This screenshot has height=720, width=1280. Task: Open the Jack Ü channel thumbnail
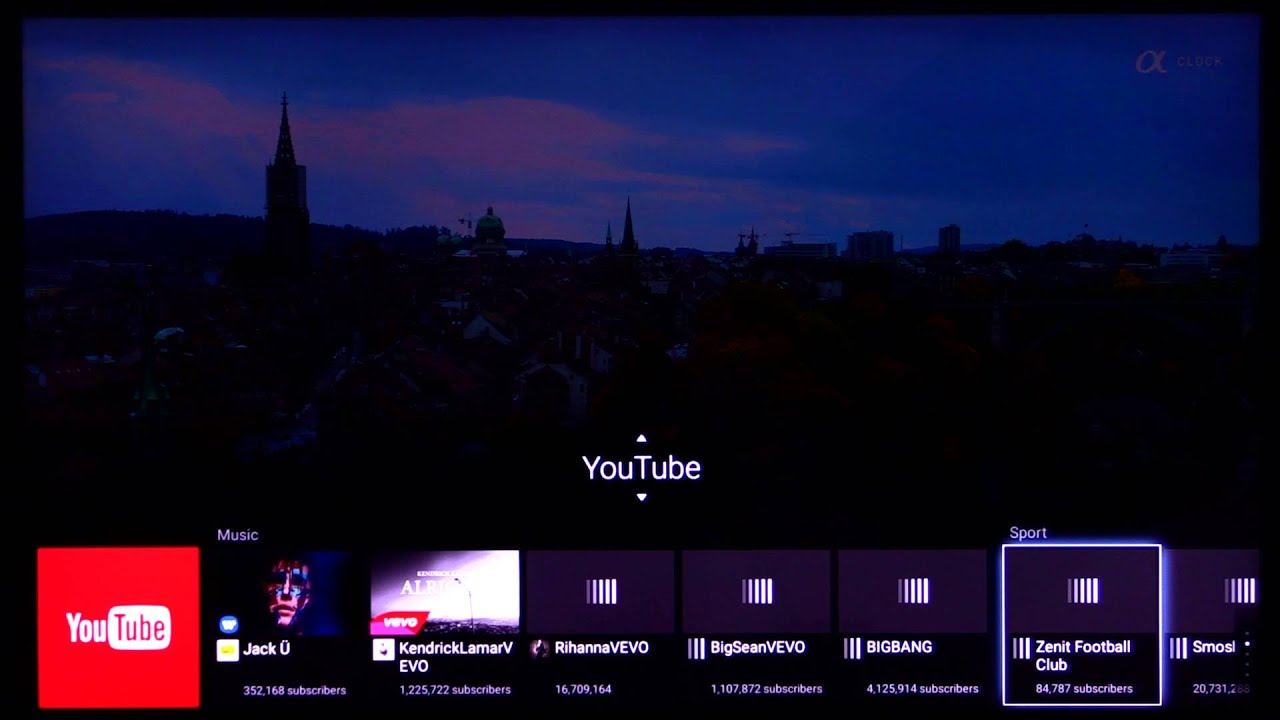[289, 592]
